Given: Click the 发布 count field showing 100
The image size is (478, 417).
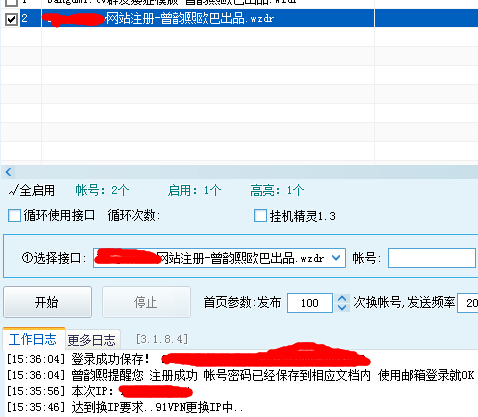Looking at the screenshot, I should [x=310, y=303].
